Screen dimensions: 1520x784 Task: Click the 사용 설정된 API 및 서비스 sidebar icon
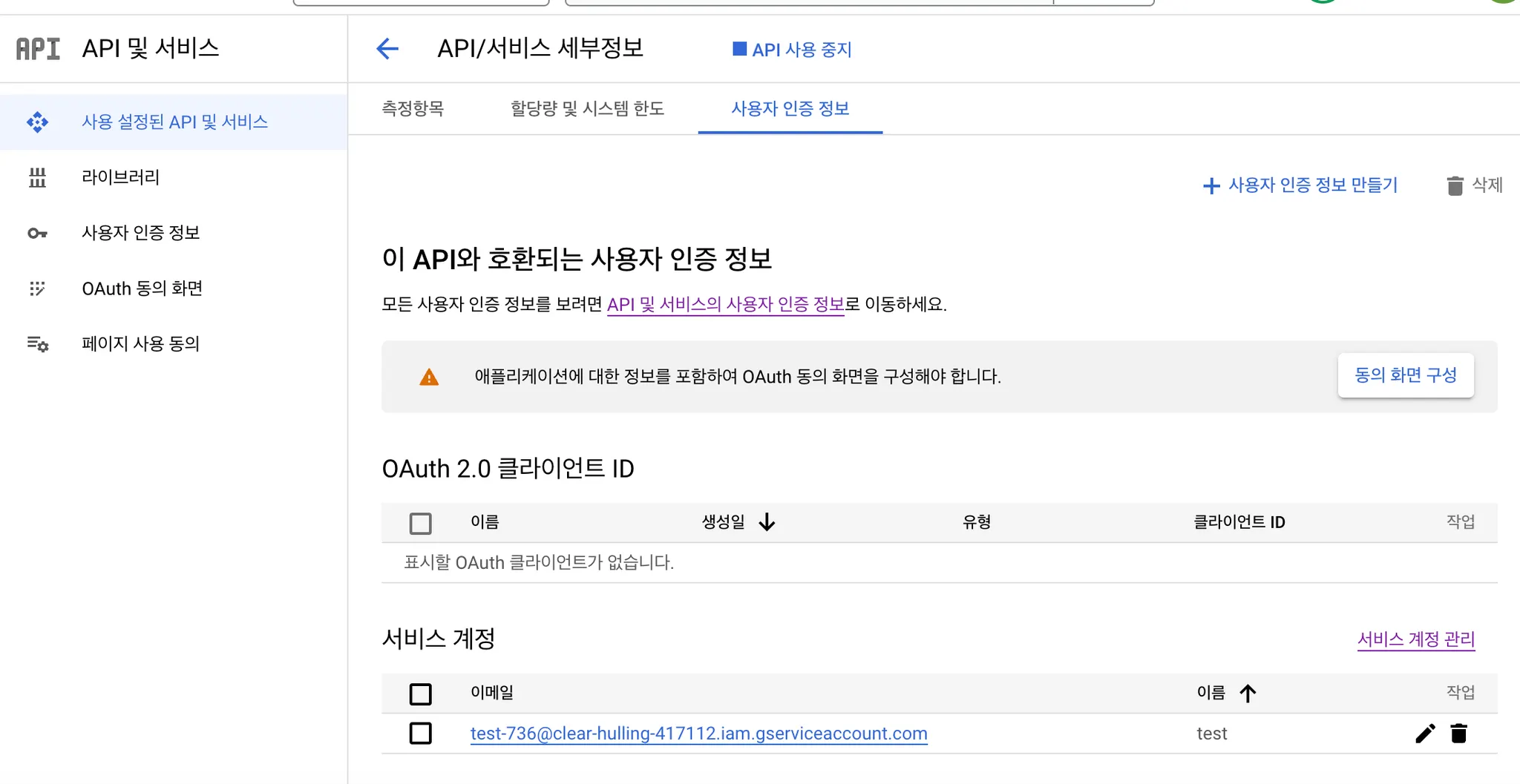point(37,122)
